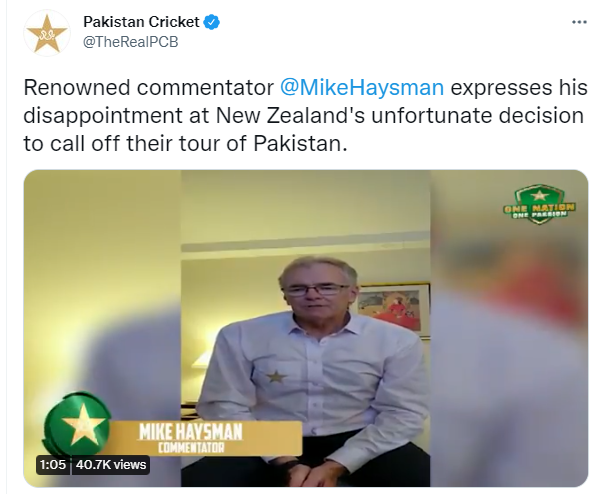
Task: Click the 40.7K views counter
Action: tap(111, 465)
